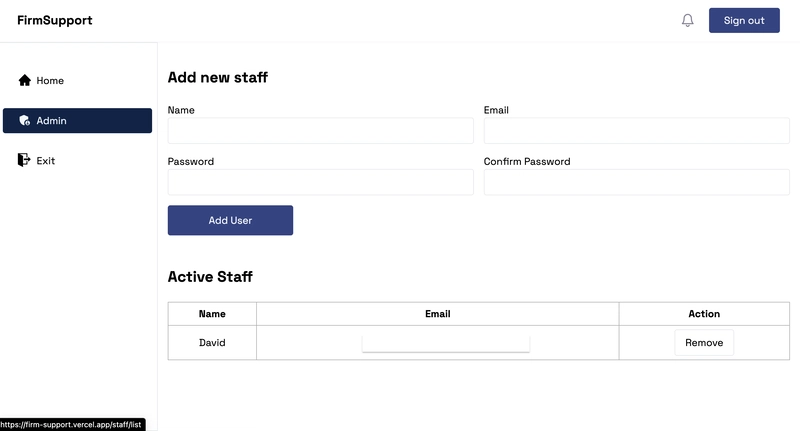Click the Sign out button
The image size is (800, 431).
point(744,20)
